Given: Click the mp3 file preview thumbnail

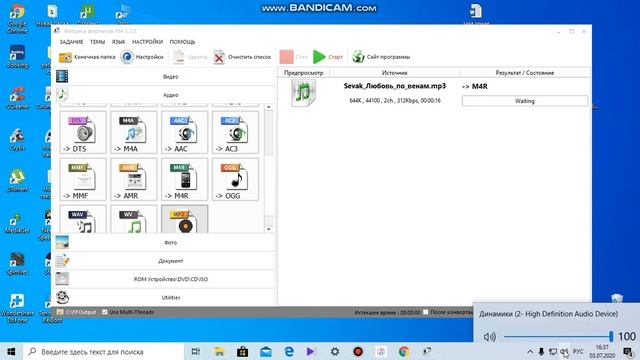Looking at the screenshot, I should point(303,93).
